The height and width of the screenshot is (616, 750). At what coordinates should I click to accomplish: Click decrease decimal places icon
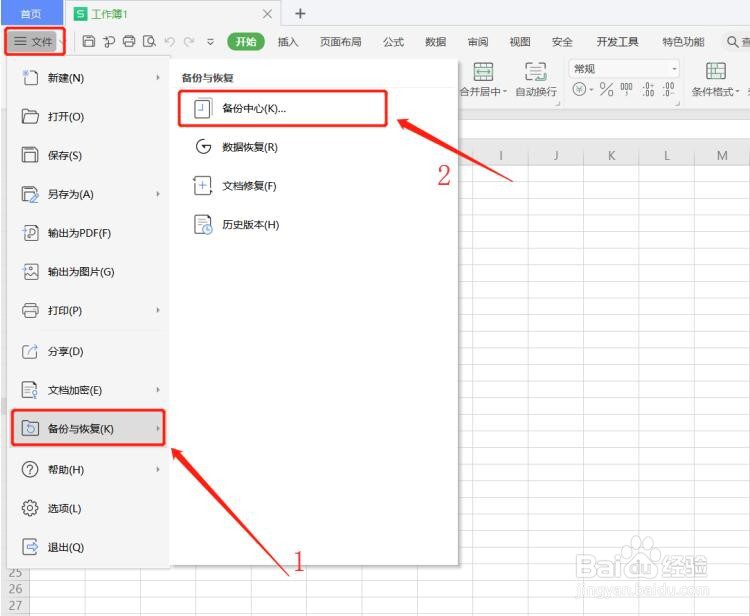[669, 89]
